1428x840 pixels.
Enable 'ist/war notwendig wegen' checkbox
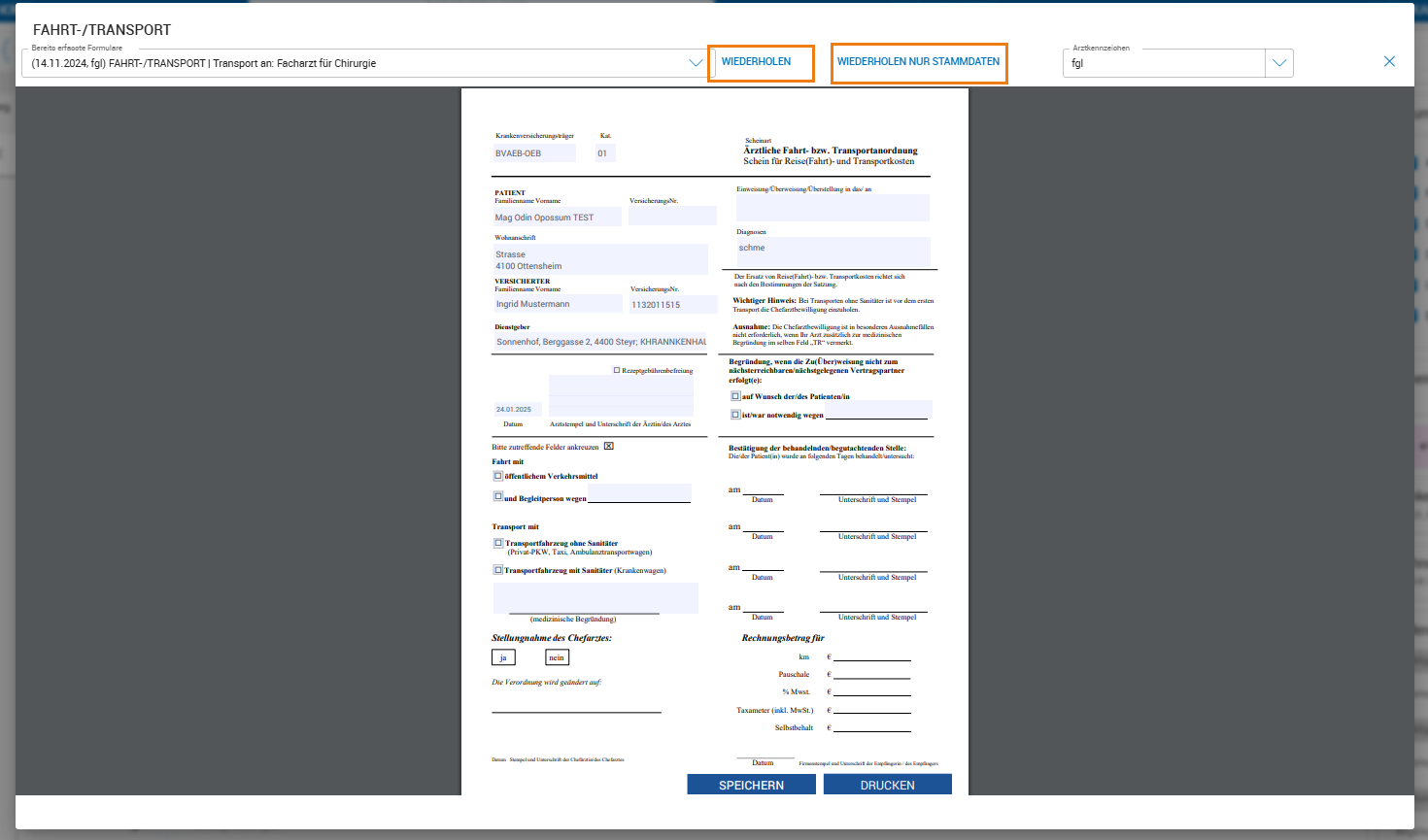[x=735, y=415]
